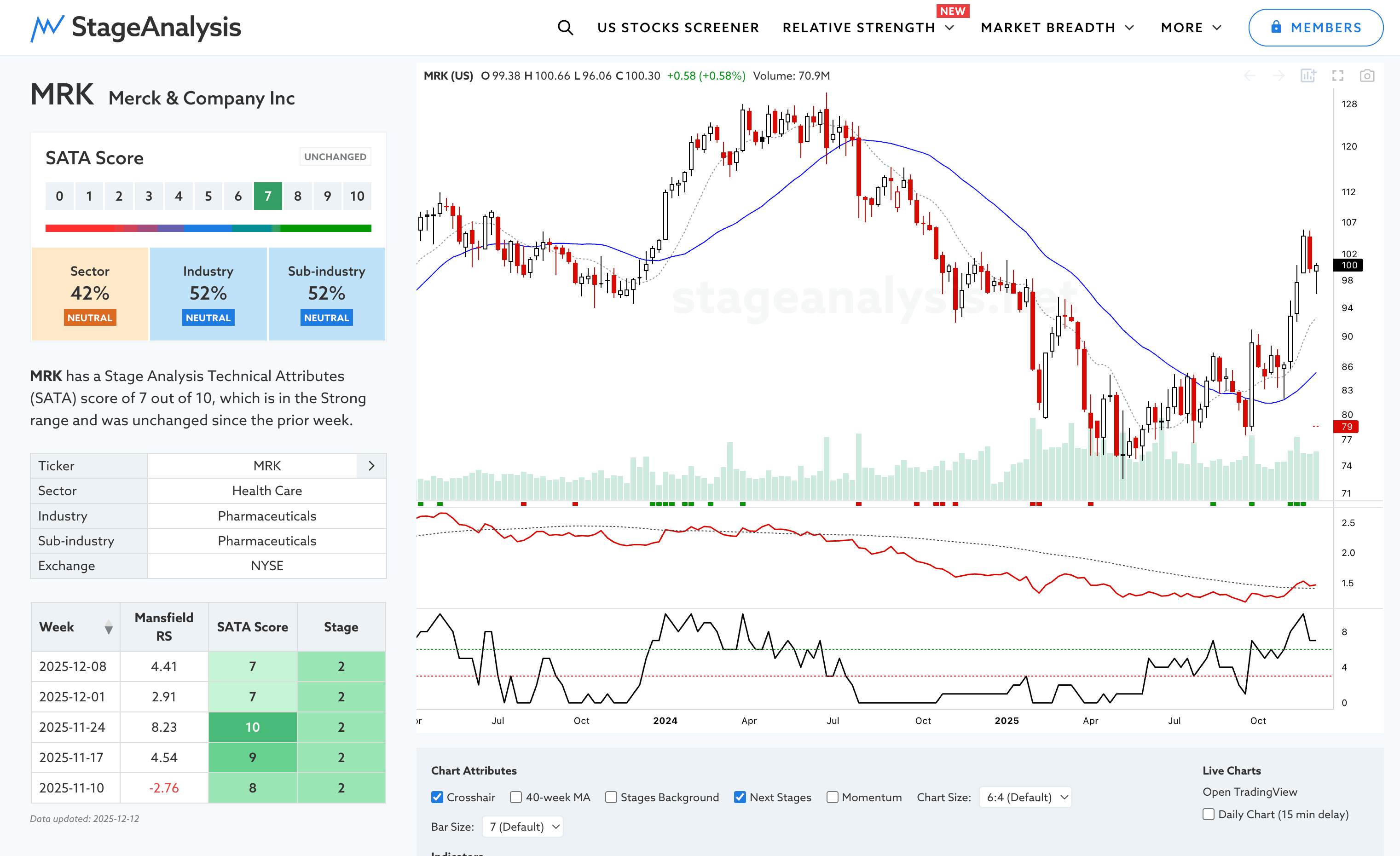Screen dimensions: 1400x856
Task: Click the chart forward arrow icon
Action: [x=1279, y=75]
